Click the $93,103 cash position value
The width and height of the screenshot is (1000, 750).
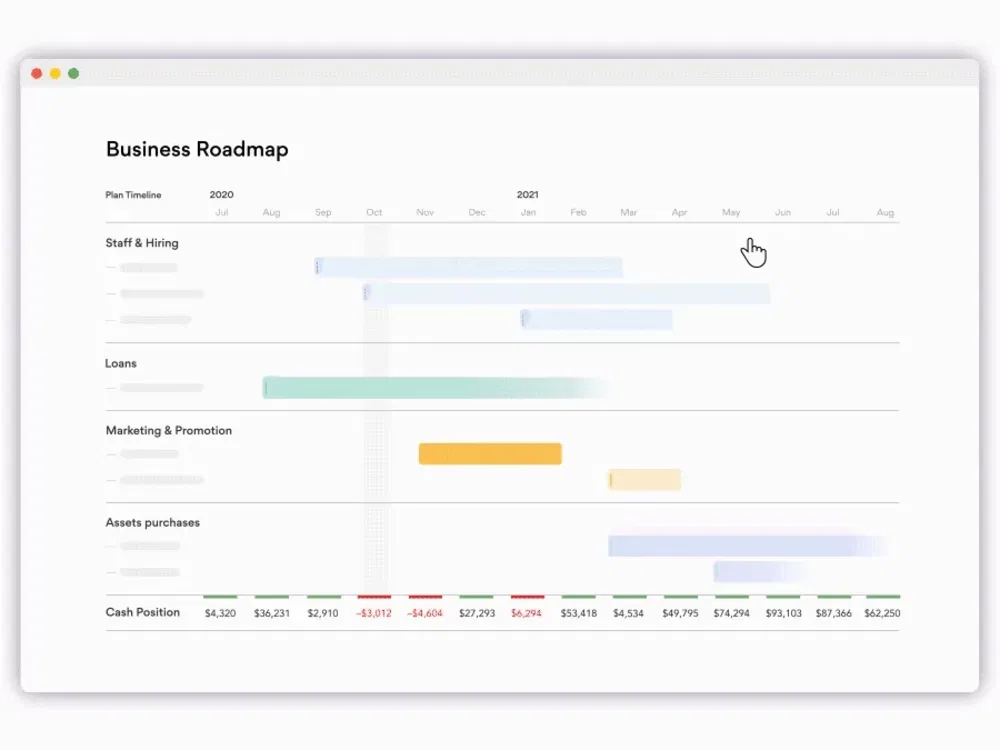(784, 613)
